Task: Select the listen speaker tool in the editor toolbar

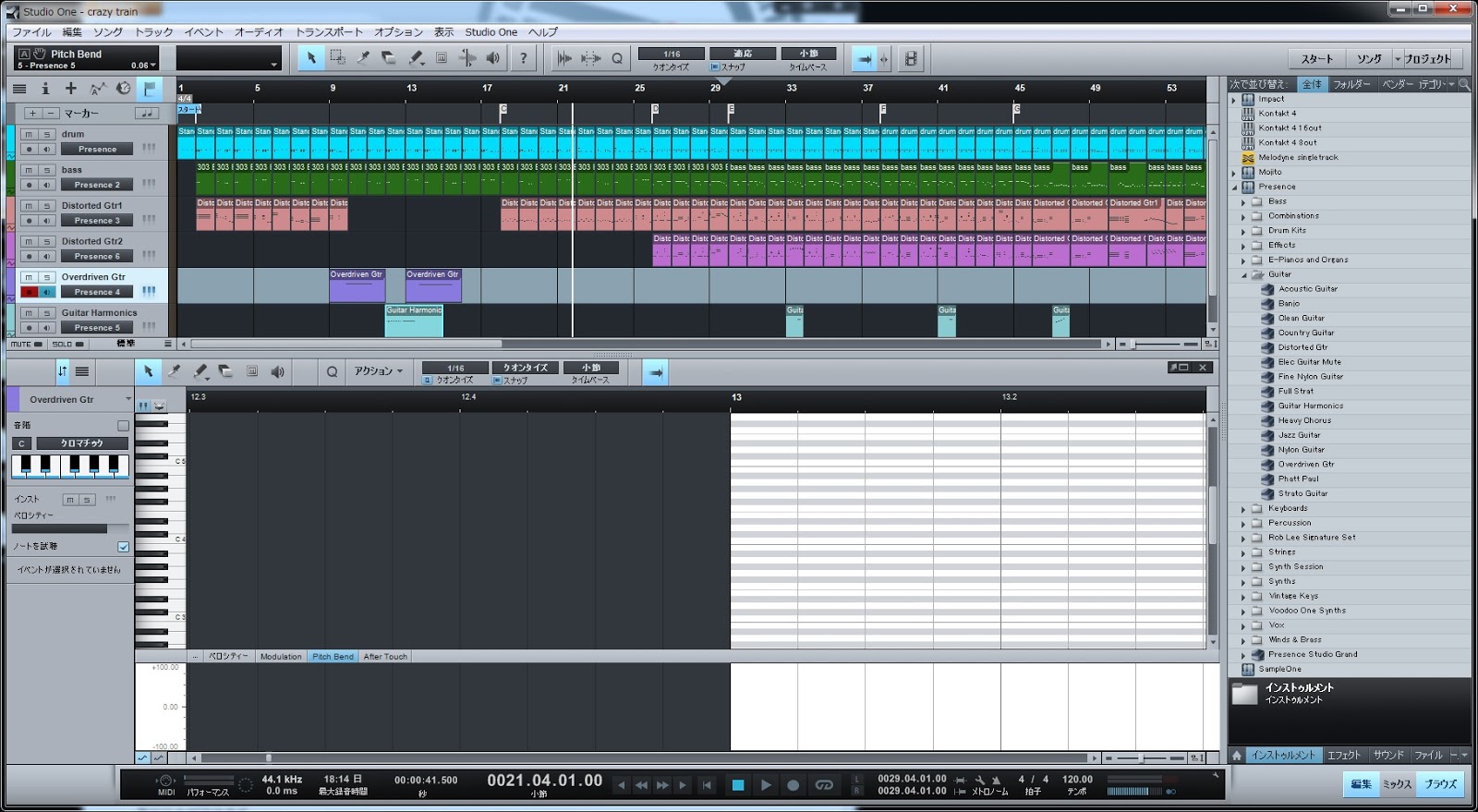Action: tap(277, 371)
